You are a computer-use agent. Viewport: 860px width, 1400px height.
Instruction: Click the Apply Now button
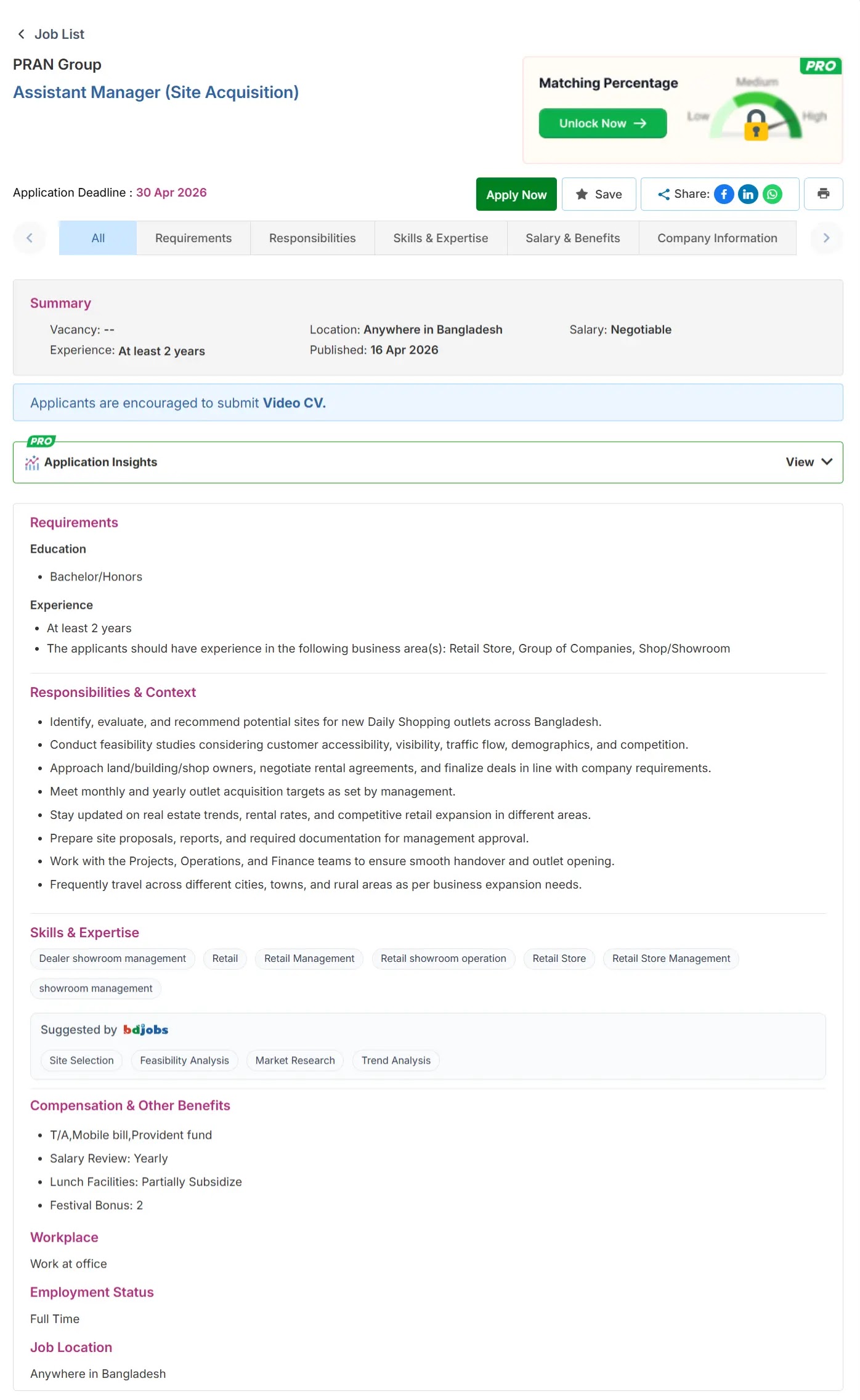[516, 194]
